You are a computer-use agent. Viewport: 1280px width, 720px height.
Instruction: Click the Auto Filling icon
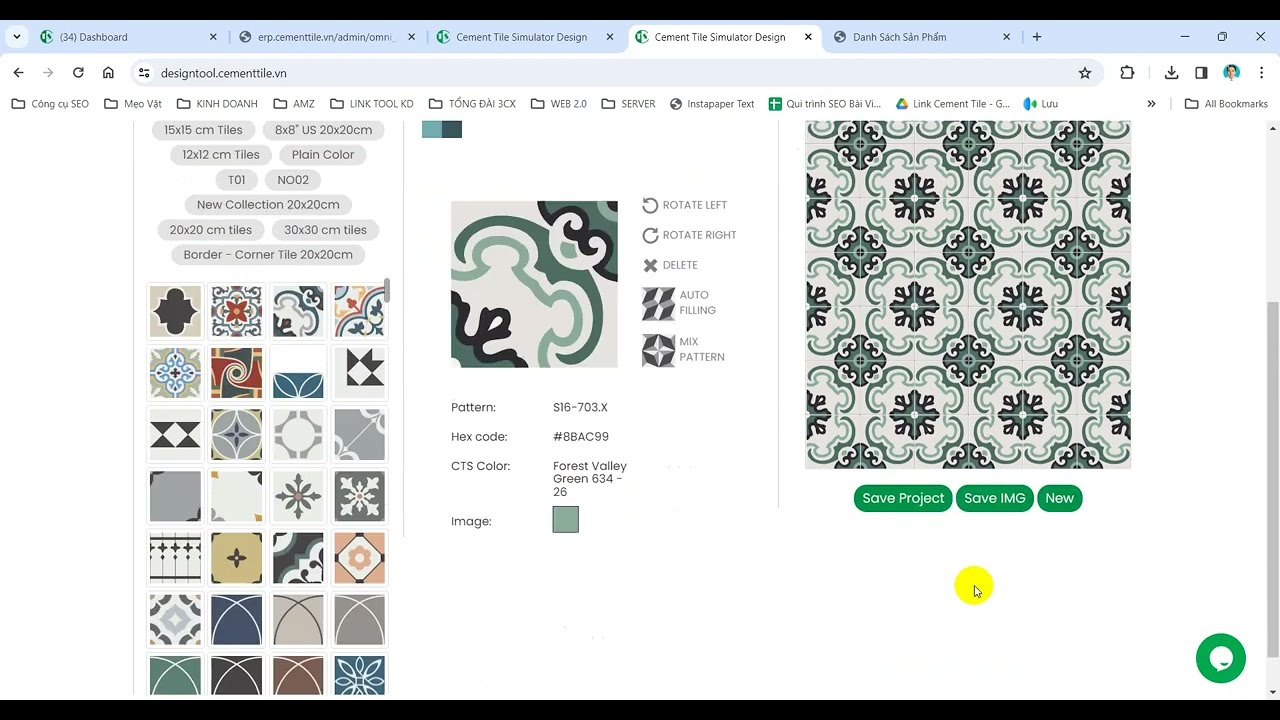[658, 304]
